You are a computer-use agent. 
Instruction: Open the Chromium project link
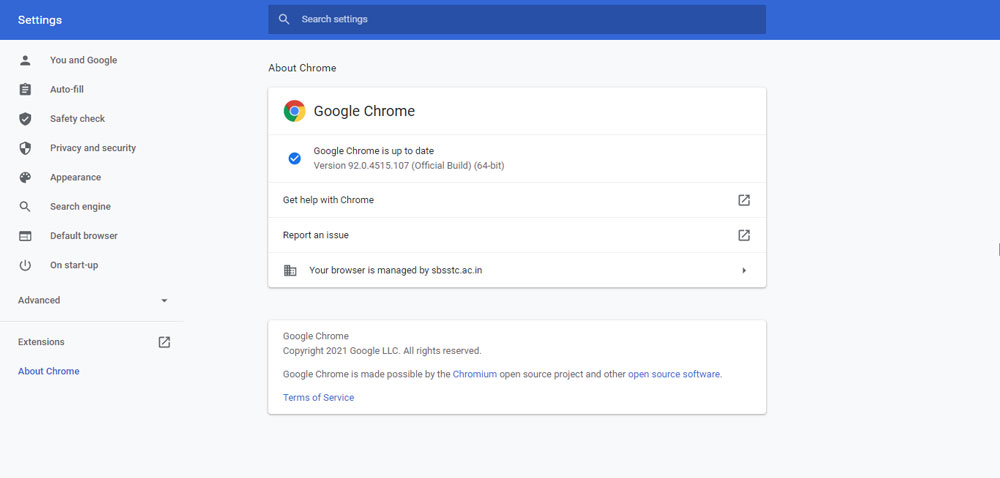pos(474,374)
